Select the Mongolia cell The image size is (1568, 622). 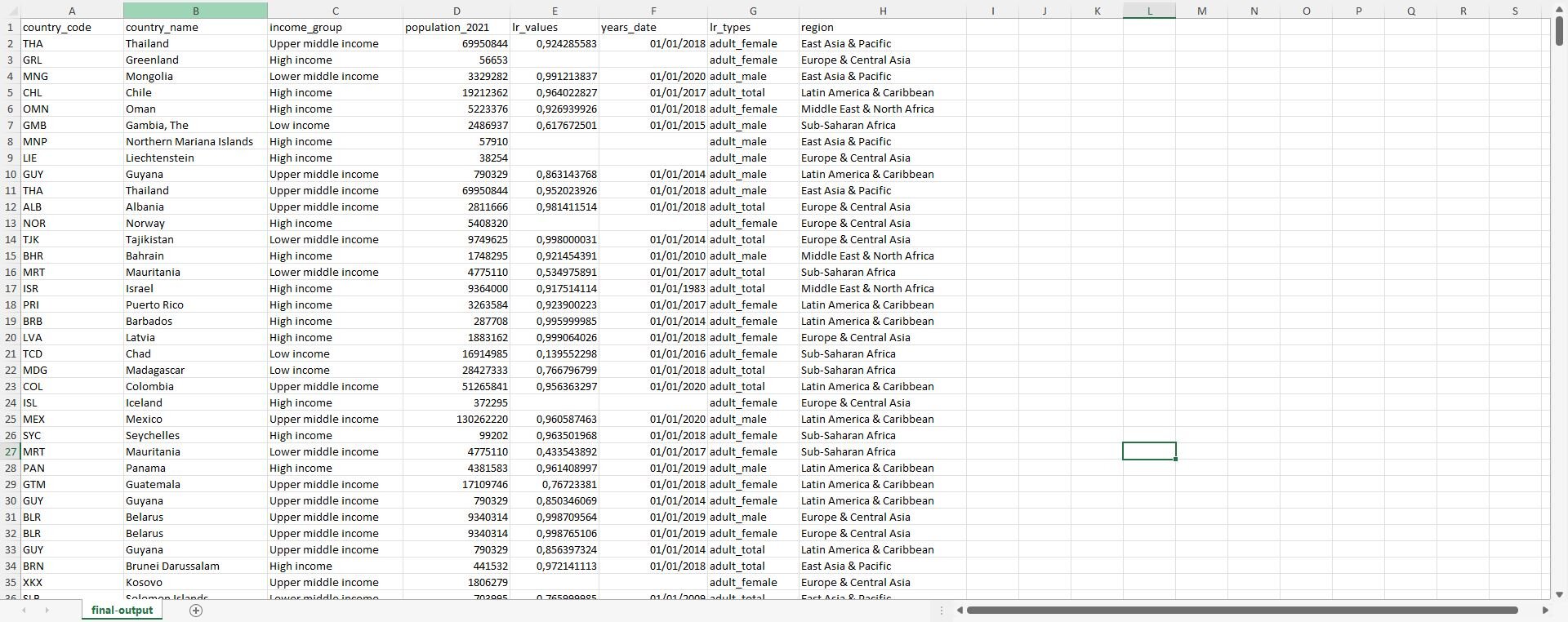(195, 76)
